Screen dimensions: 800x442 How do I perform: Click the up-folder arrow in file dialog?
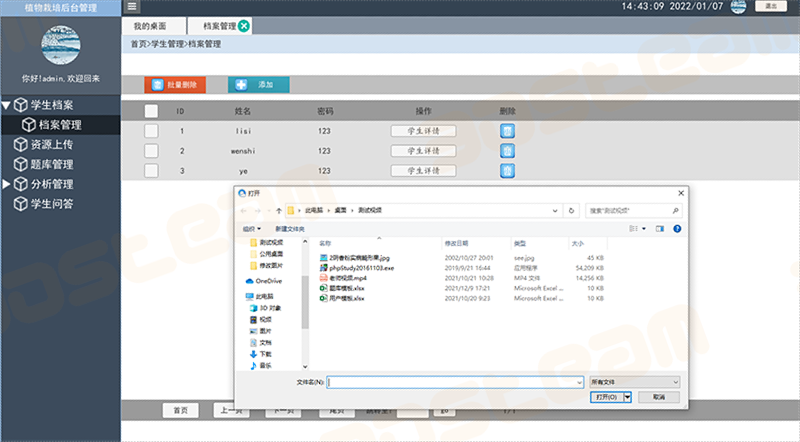point(279,211)
